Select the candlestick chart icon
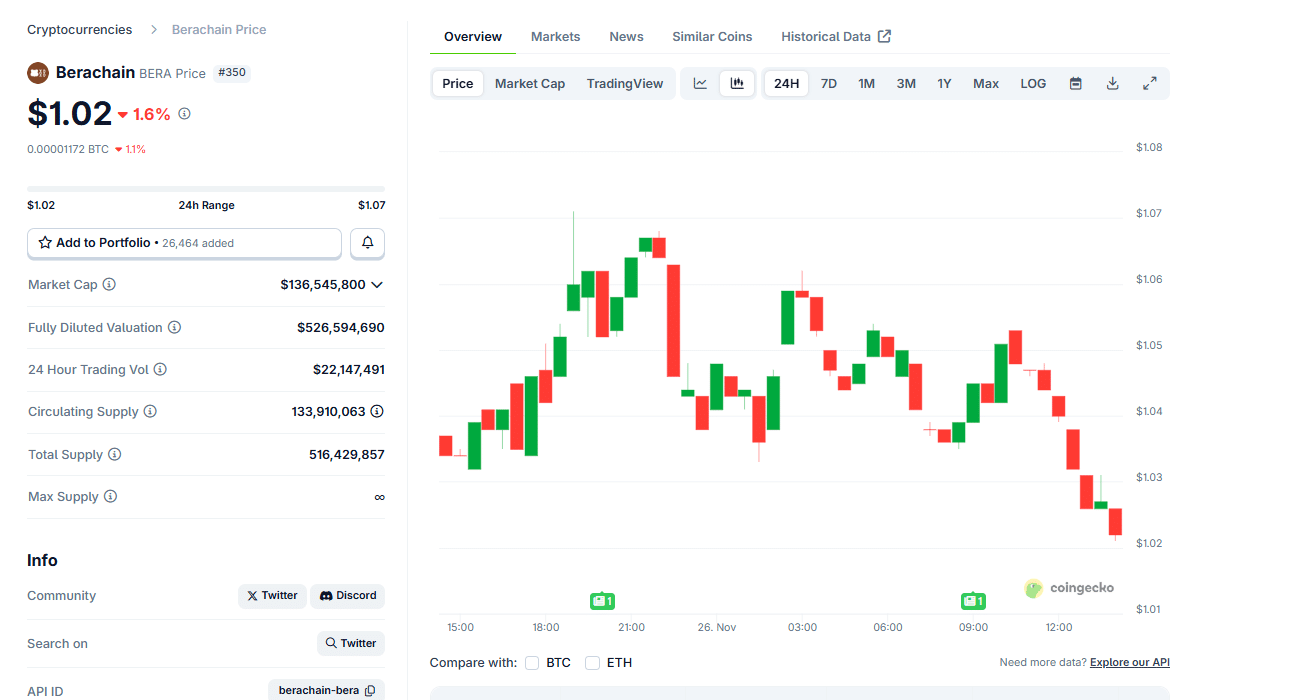 [737, 84]
